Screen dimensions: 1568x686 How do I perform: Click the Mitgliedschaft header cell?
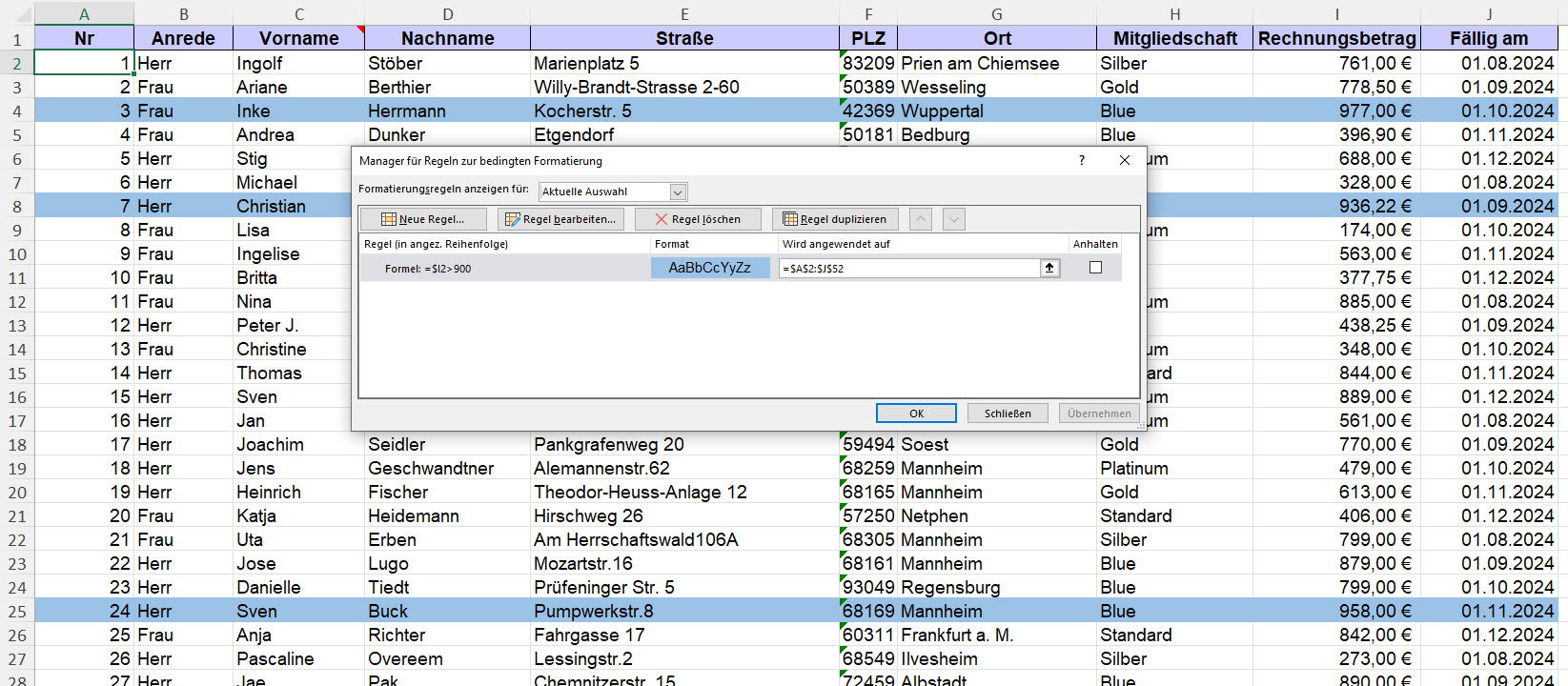1174,38
